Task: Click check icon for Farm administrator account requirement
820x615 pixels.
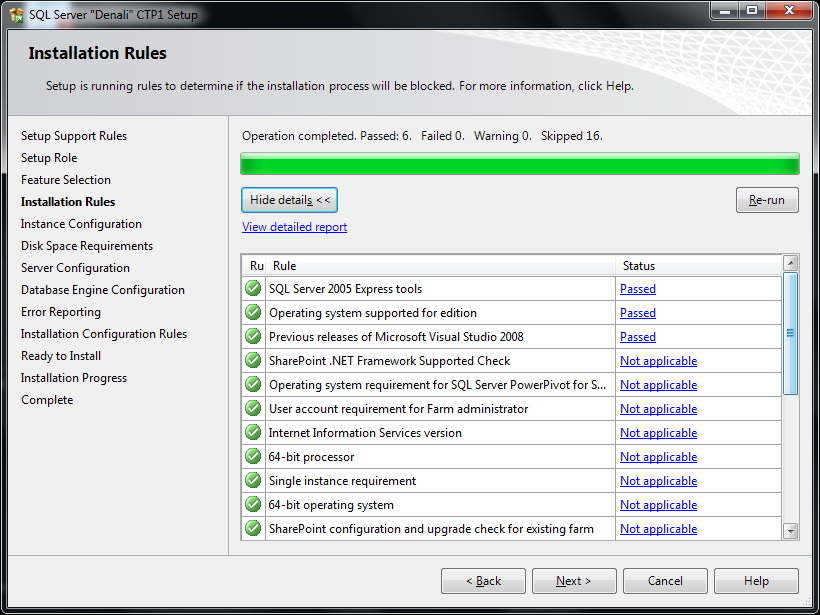Action: click(x=253, y=408)
